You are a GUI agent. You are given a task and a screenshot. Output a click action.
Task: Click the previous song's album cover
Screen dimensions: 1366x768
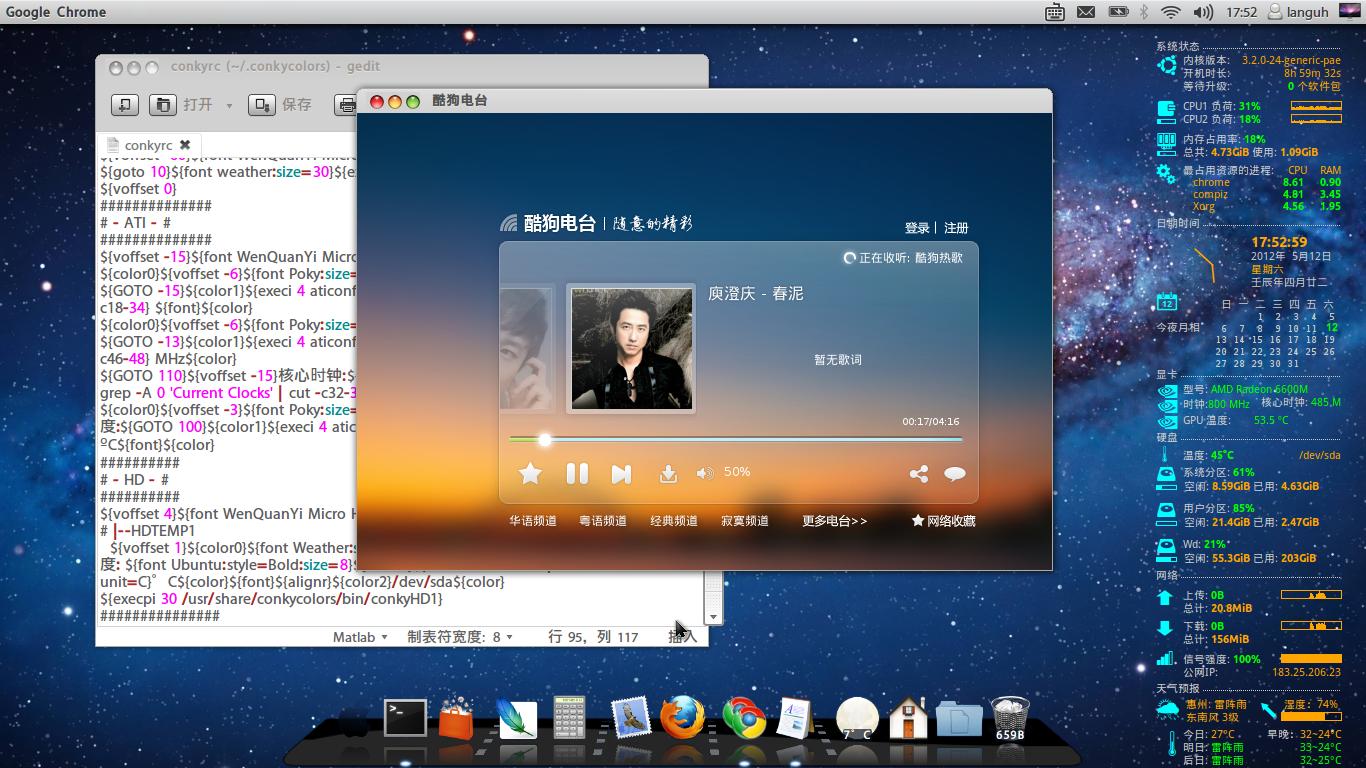pyautogui.click(x=527, y=349)
